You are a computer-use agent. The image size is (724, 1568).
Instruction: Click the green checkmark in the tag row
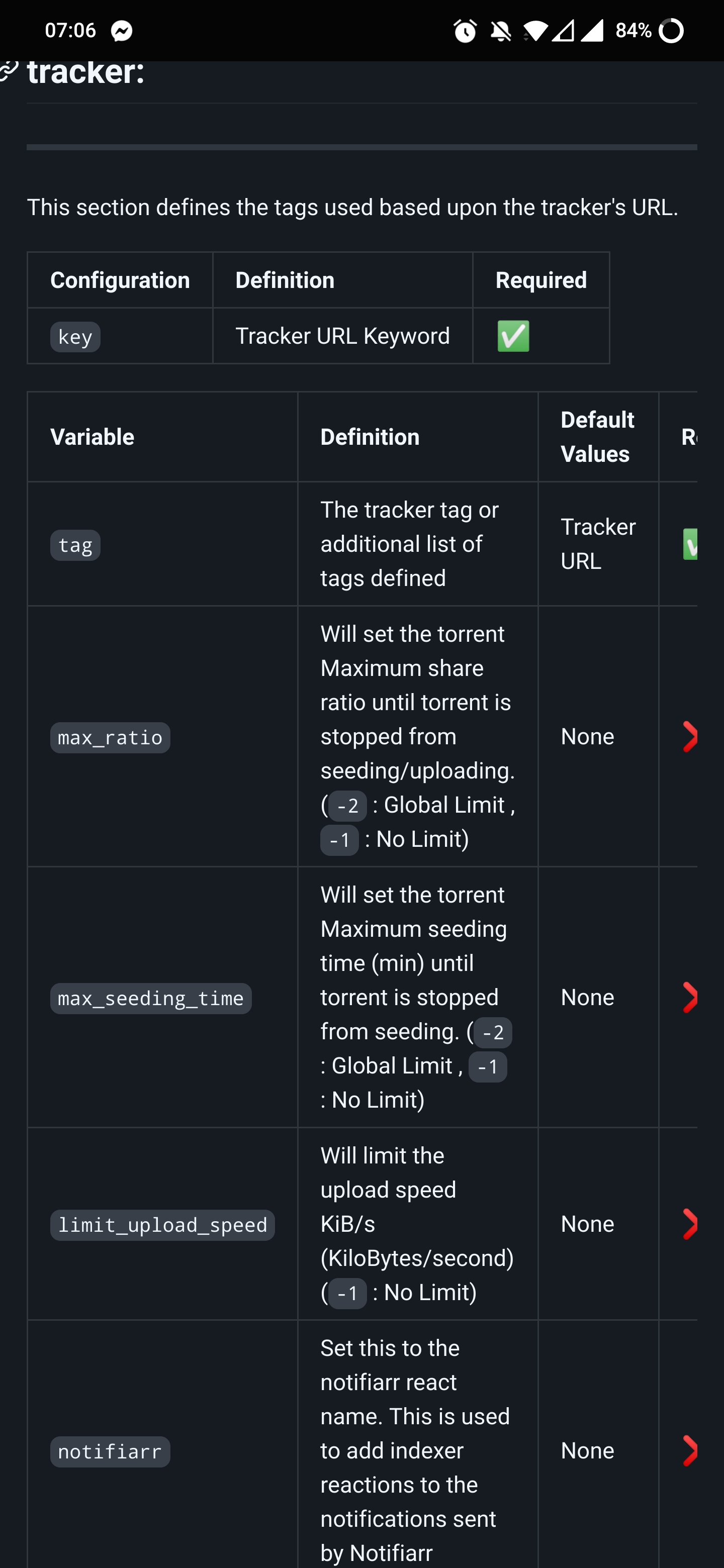pyautogui.click(x=691, y=544)
